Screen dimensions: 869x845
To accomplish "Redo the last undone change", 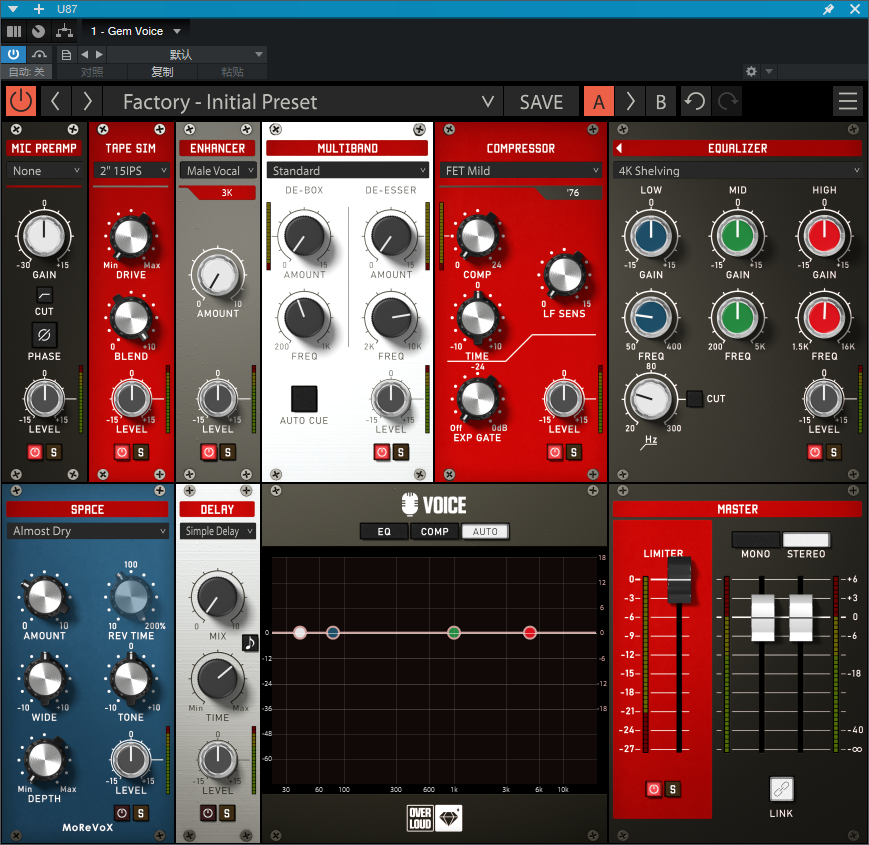I will pyautogui.click(x=728, y=101).
